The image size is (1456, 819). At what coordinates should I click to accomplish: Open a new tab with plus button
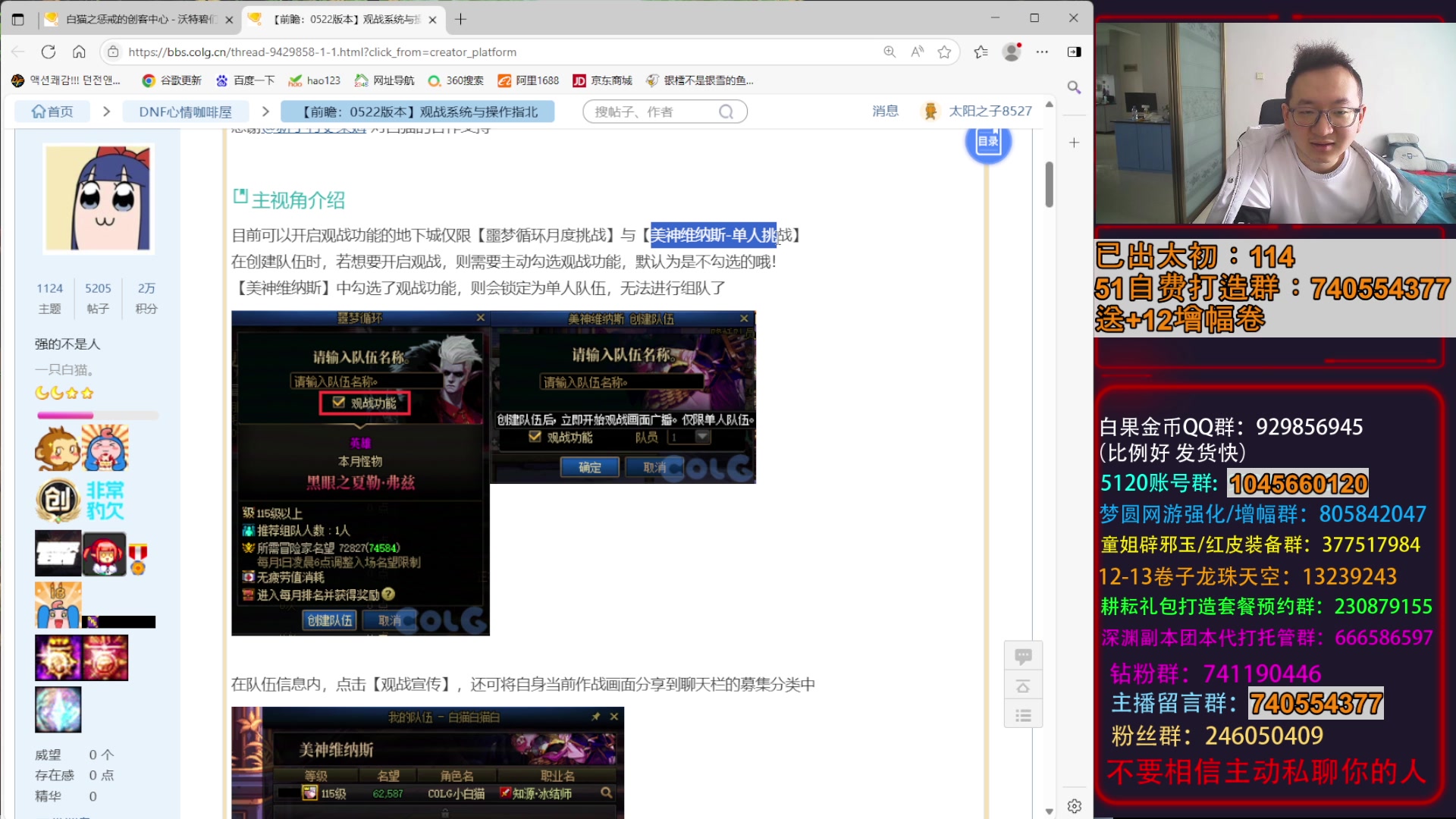460,19
